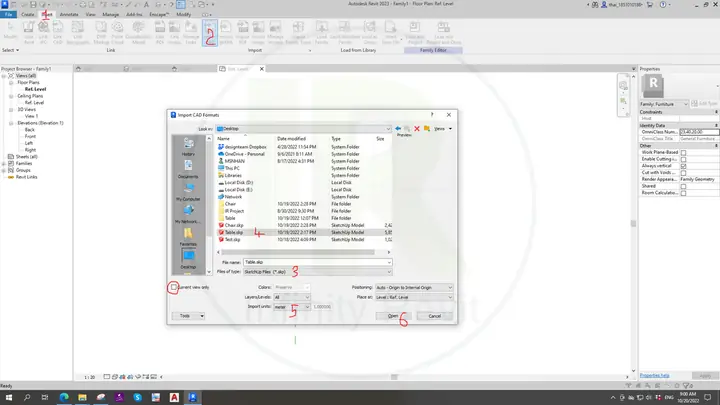Open the Import units dropdown

[x=292, y=307]
